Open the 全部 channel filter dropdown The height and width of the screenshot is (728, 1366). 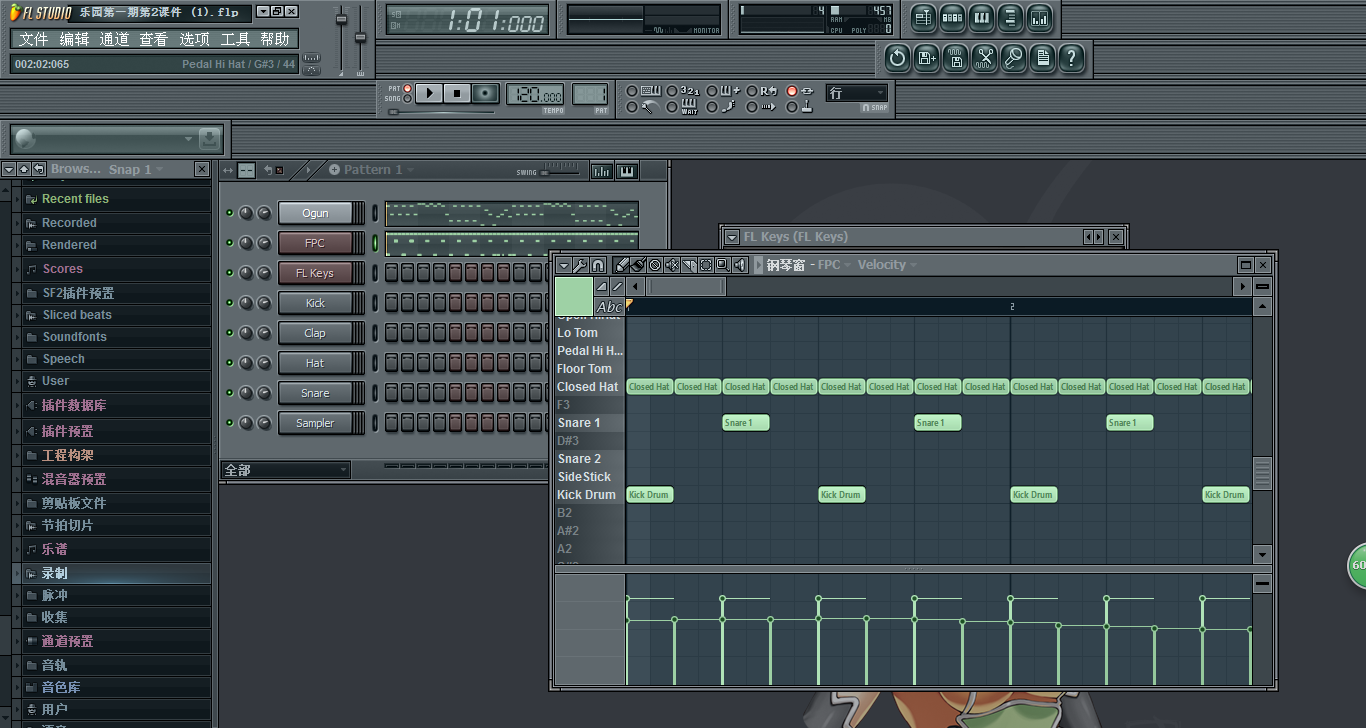pos(285,470)
